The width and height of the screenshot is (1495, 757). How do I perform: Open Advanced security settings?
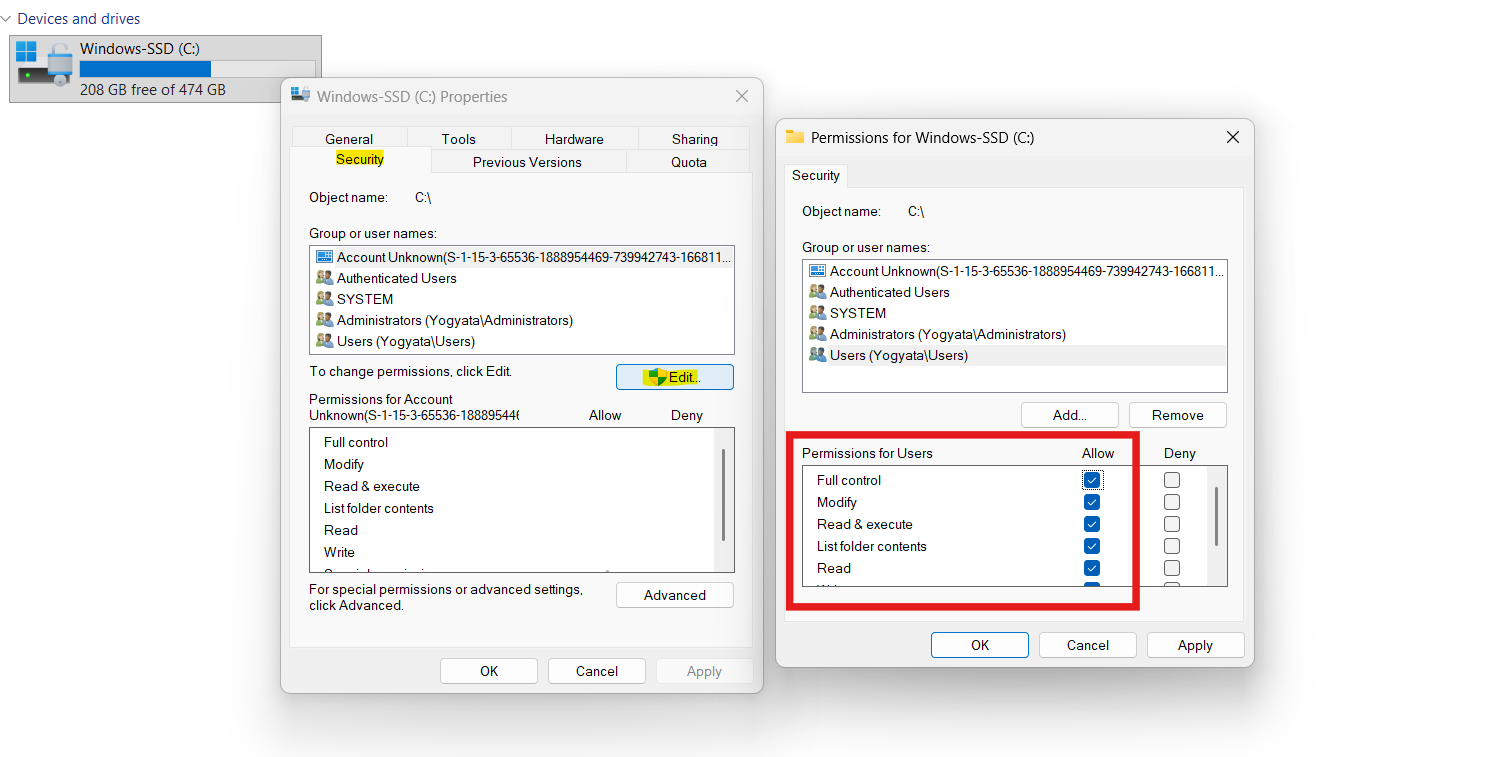[x=674, y=594]
